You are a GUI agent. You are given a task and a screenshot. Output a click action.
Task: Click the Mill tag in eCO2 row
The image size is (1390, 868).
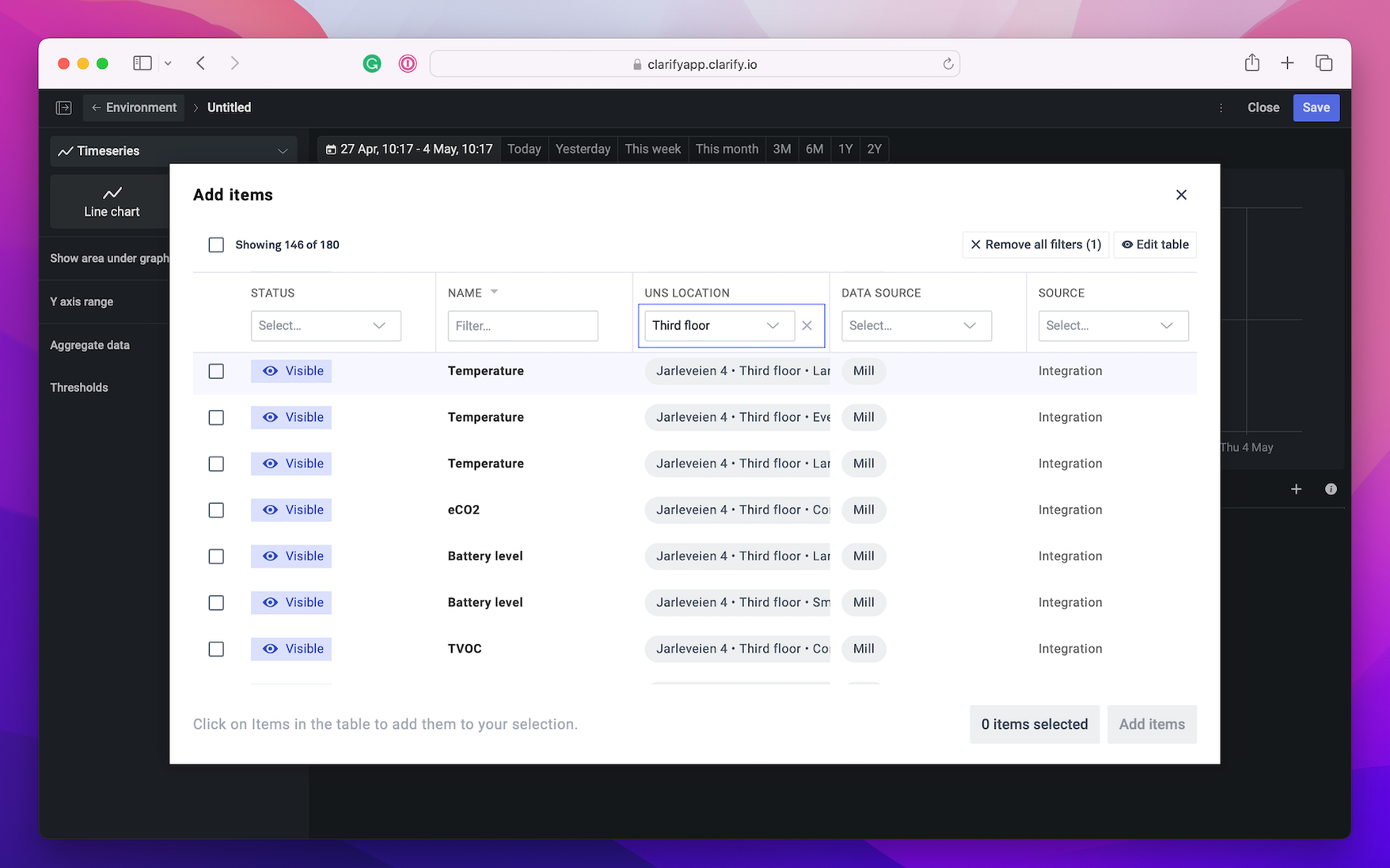point(864,510)
